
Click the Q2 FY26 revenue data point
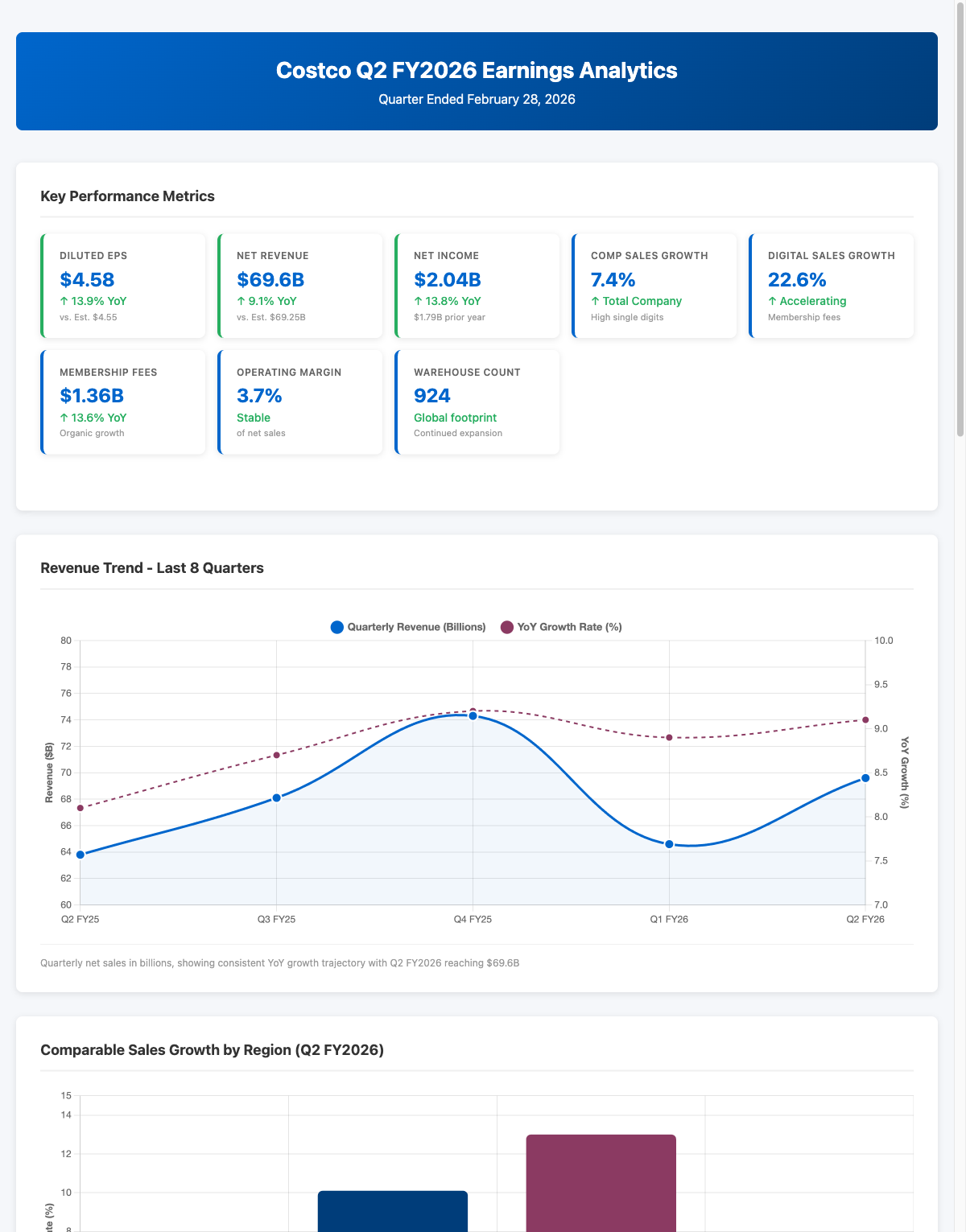tap(865, 778)
